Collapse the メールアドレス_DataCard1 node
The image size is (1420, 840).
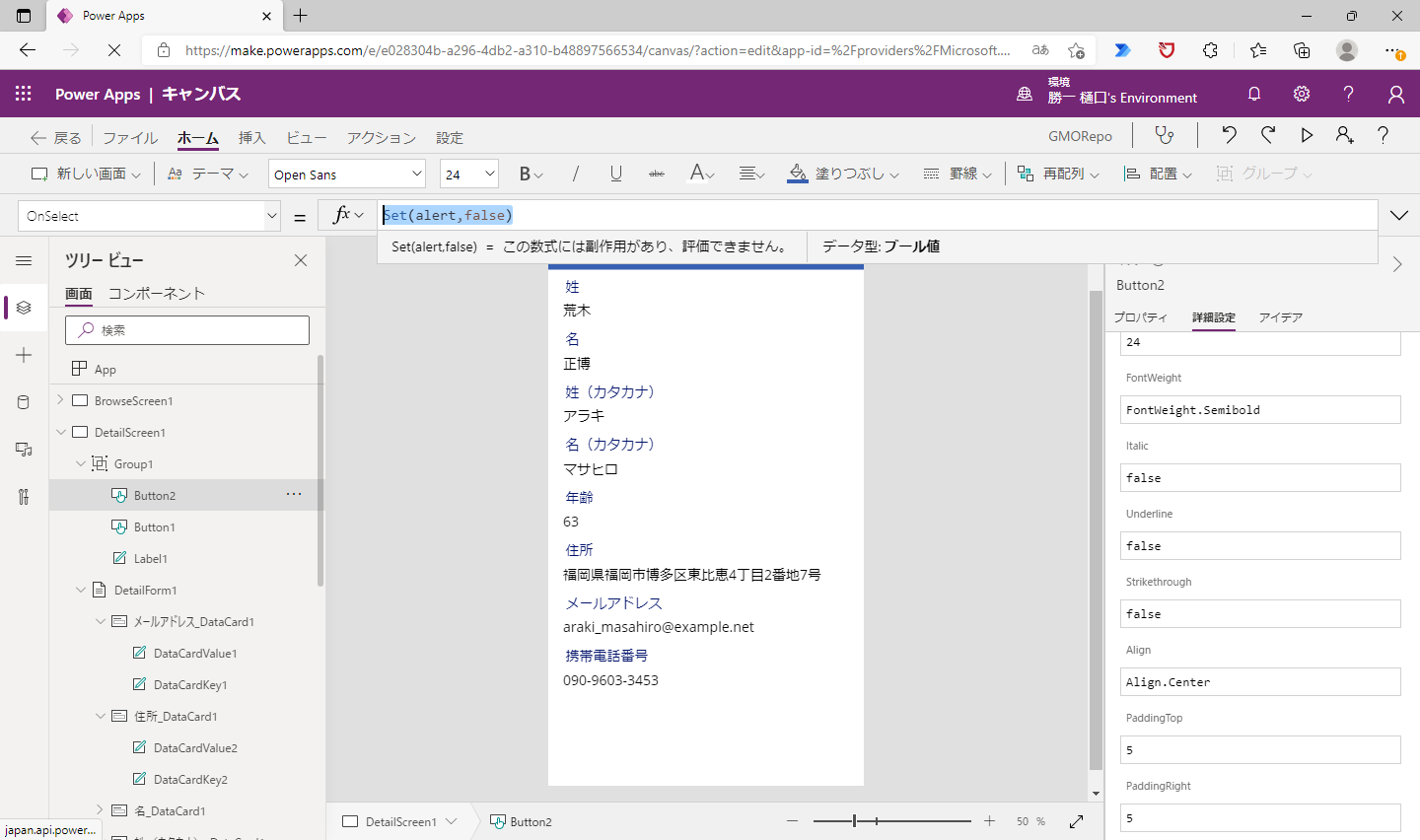click(x=100, y=621)
